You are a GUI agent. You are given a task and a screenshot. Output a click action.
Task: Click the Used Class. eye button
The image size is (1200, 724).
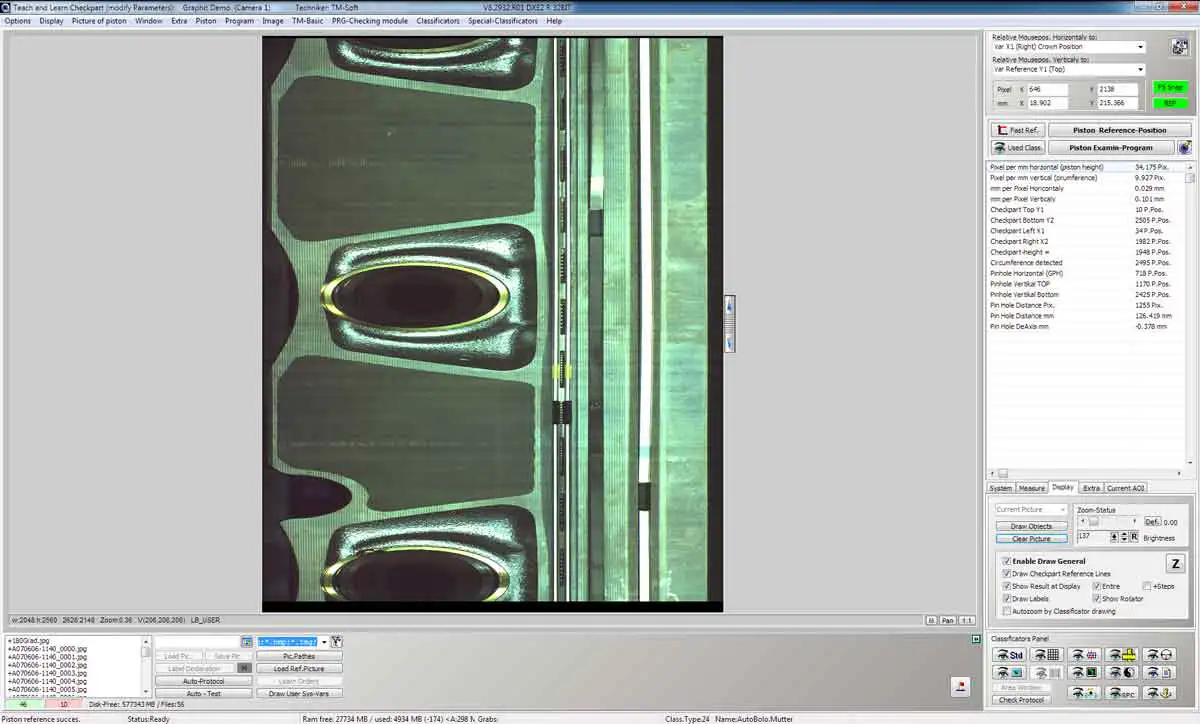pos(1018,147)
